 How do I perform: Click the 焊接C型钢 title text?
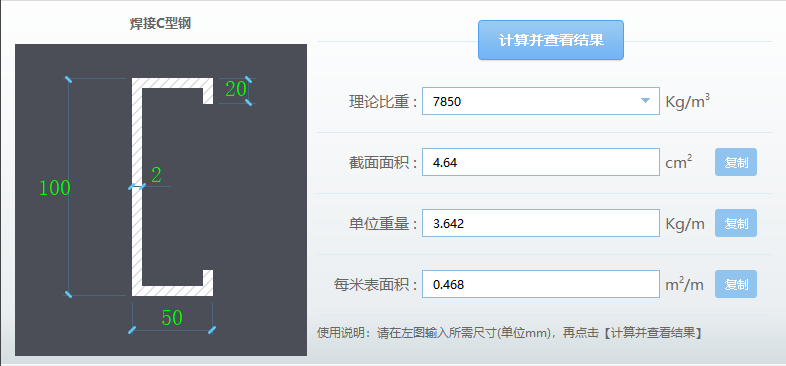click(x=160, y=24)
